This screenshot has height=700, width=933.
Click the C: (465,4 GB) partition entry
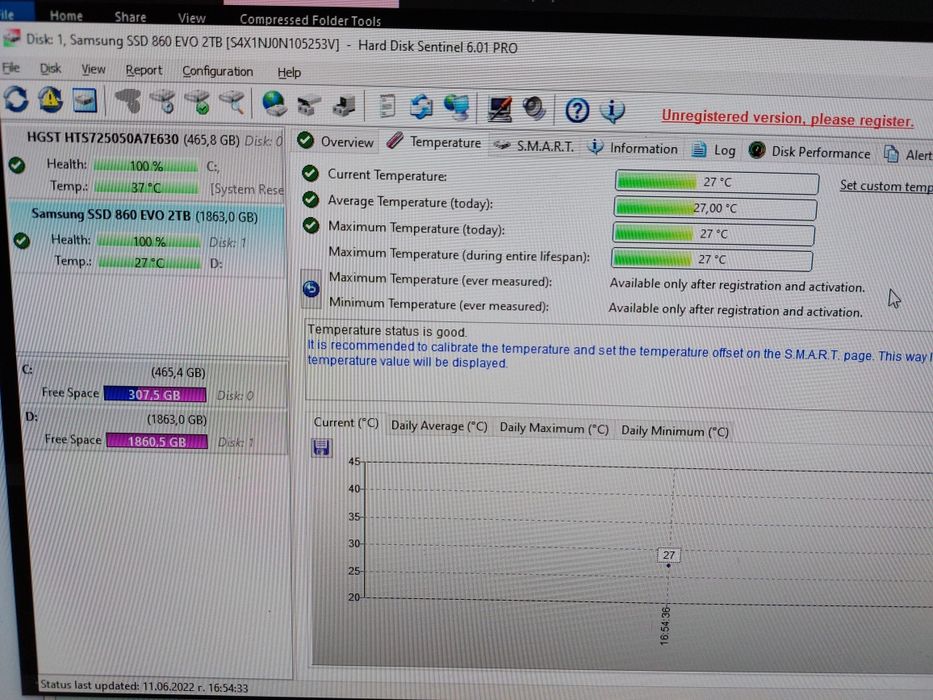click(x=155, y=383)
